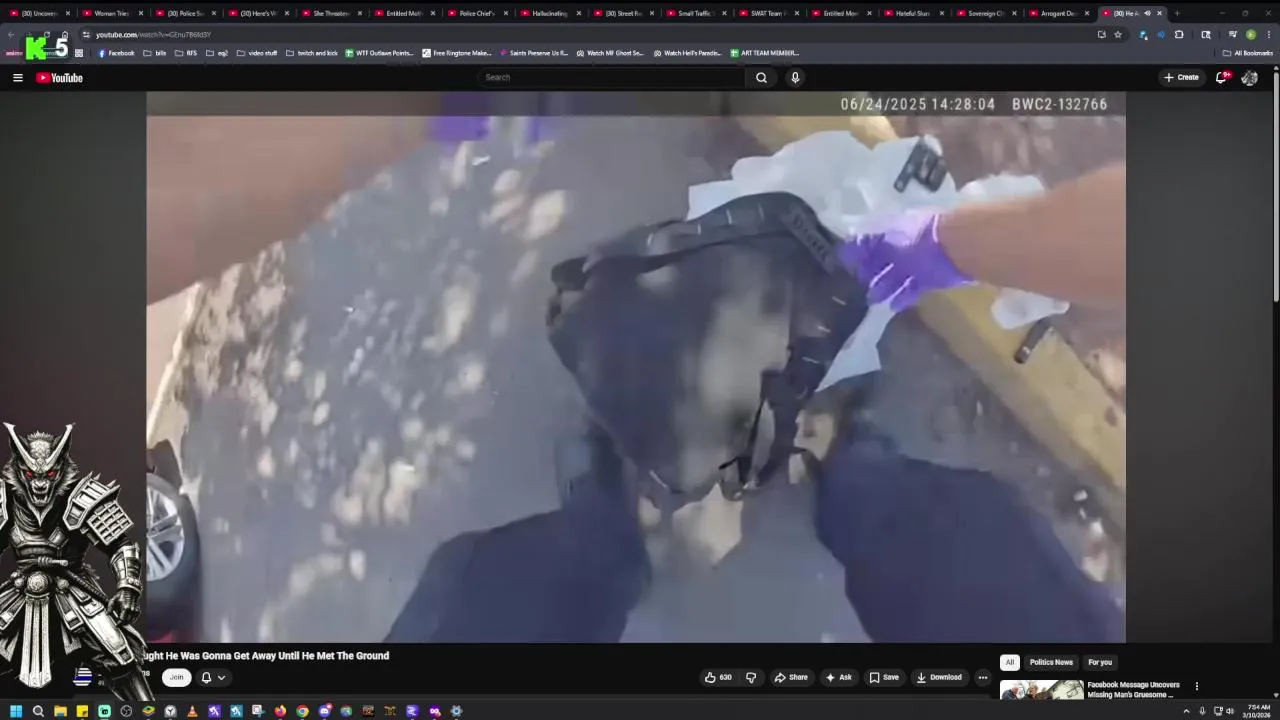Open the more actions ellipsis below video

(x=982, y=677)
